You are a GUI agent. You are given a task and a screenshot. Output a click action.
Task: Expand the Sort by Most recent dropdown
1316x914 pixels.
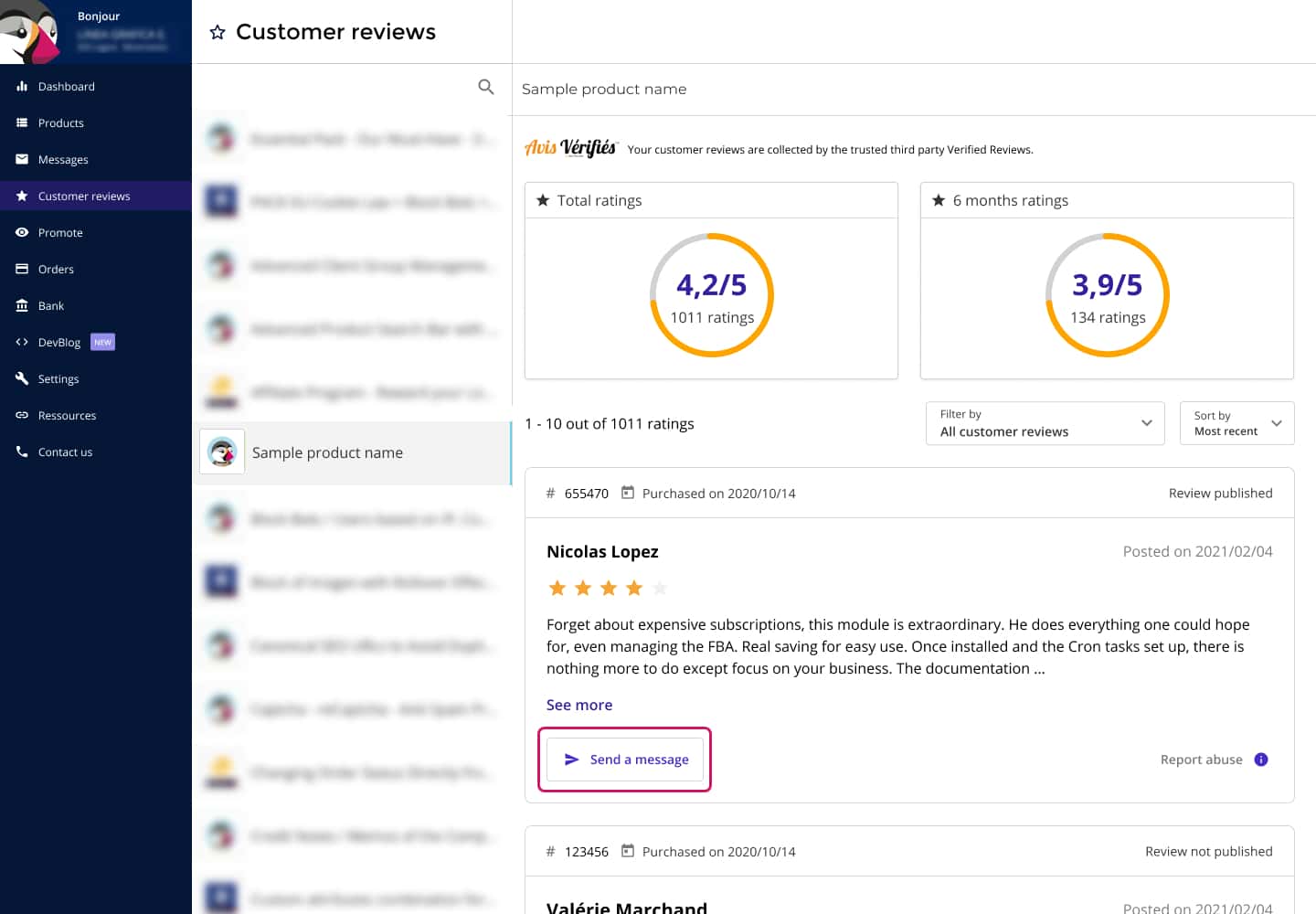(x=1236, y=423)
